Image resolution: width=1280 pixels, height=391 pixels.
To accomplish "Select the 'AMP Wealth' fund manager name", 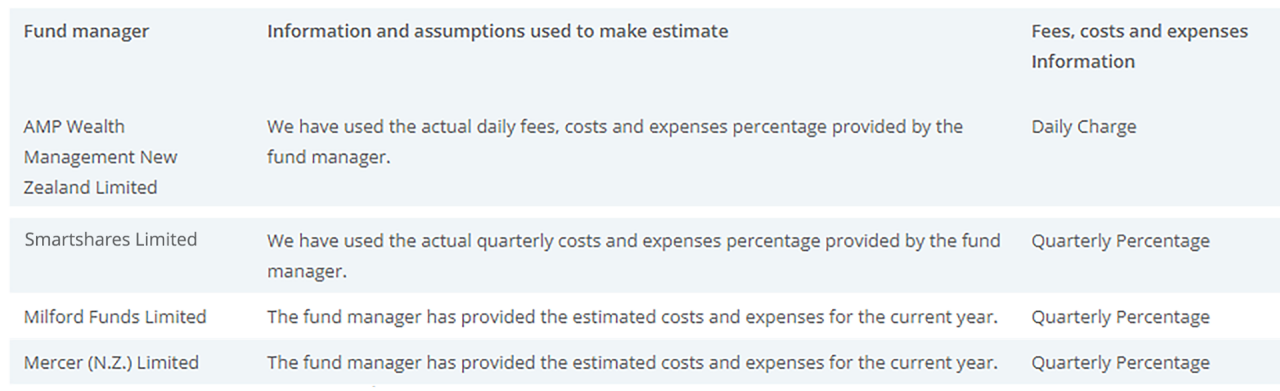I will coord(75,127).
